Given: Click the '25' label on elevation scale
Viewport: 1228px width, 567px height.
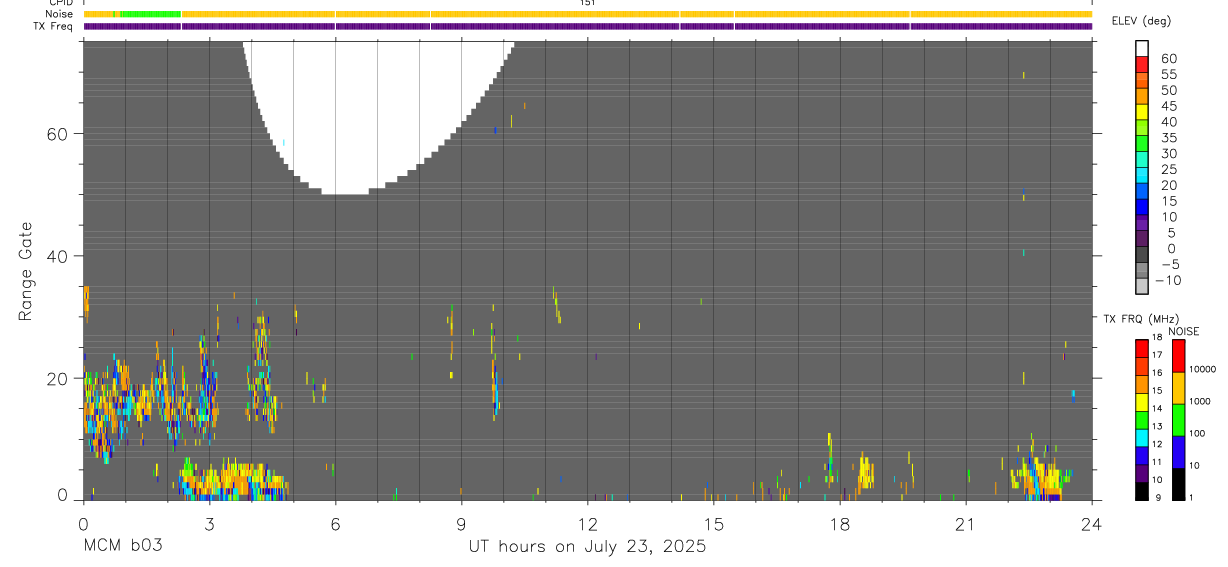Looking at the screenshot, I should [x=1168, y=170].
